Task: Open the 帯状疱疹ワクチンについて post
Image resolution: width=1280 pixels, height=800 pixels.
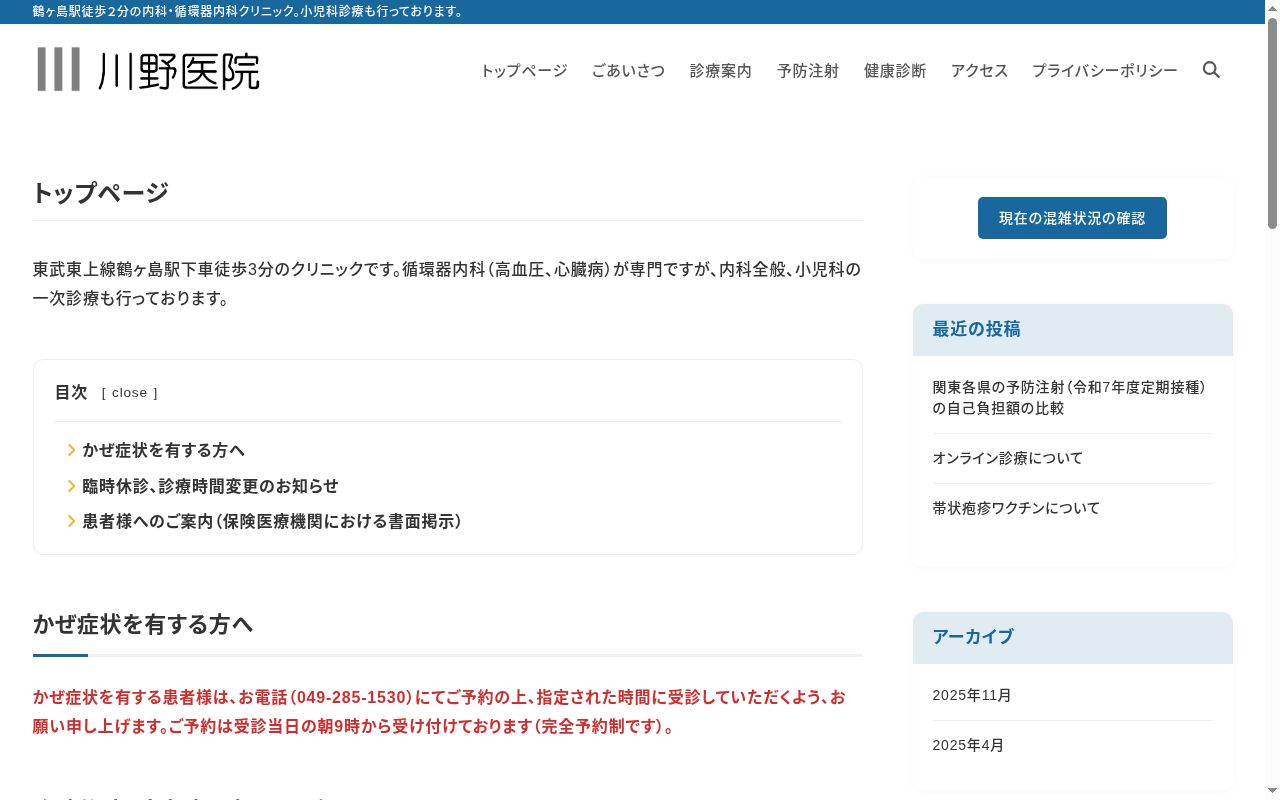Action: [1016, 508]
